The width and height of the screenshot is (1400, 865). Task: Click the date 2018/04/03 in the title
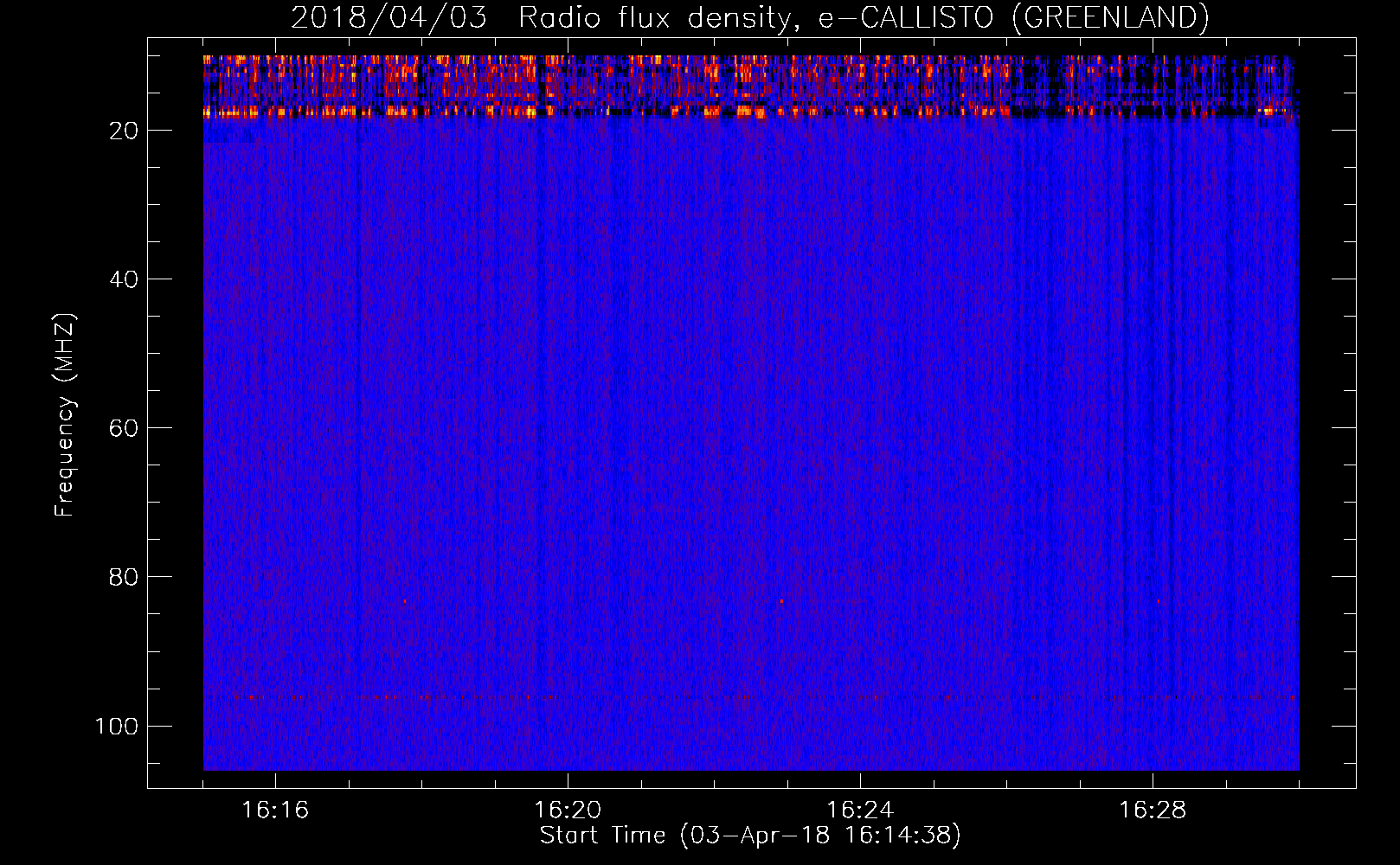click(x=389, y=17)
